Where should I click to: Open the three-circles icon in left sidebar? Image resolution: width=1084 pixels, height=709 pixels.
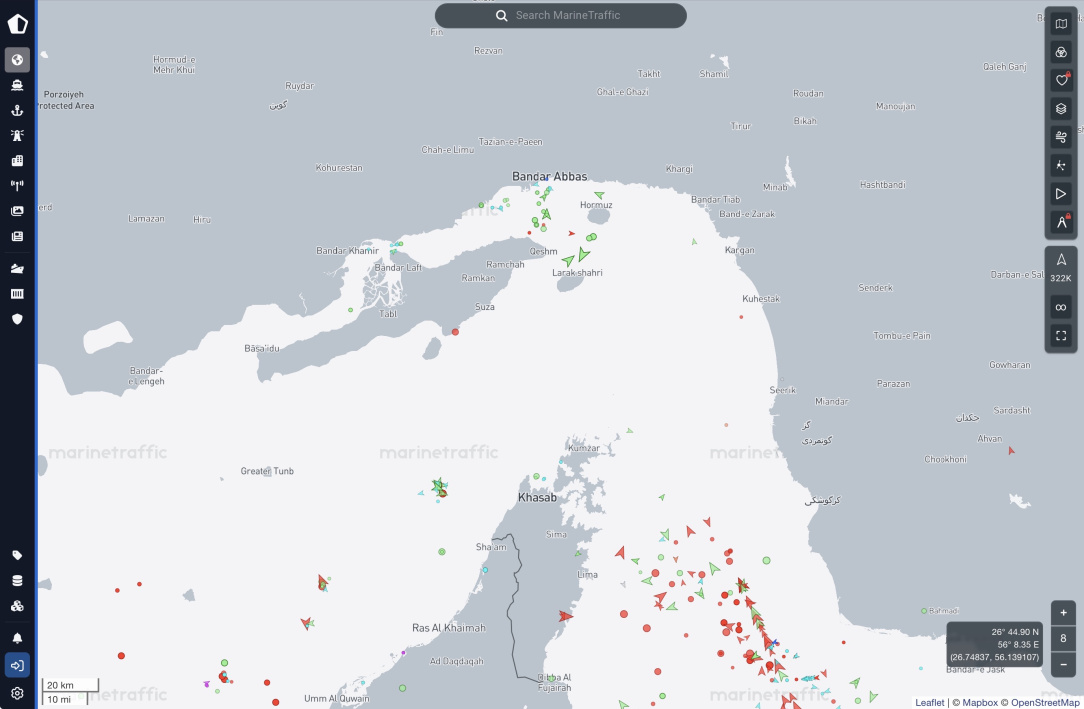click(x=17, y=606)
